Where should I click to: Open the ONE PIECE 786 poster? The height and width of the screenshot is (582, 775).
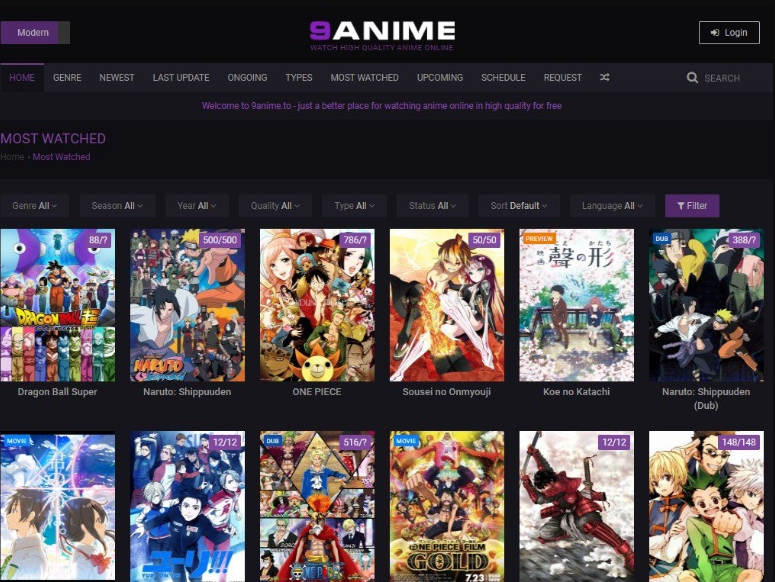point(317,305)
